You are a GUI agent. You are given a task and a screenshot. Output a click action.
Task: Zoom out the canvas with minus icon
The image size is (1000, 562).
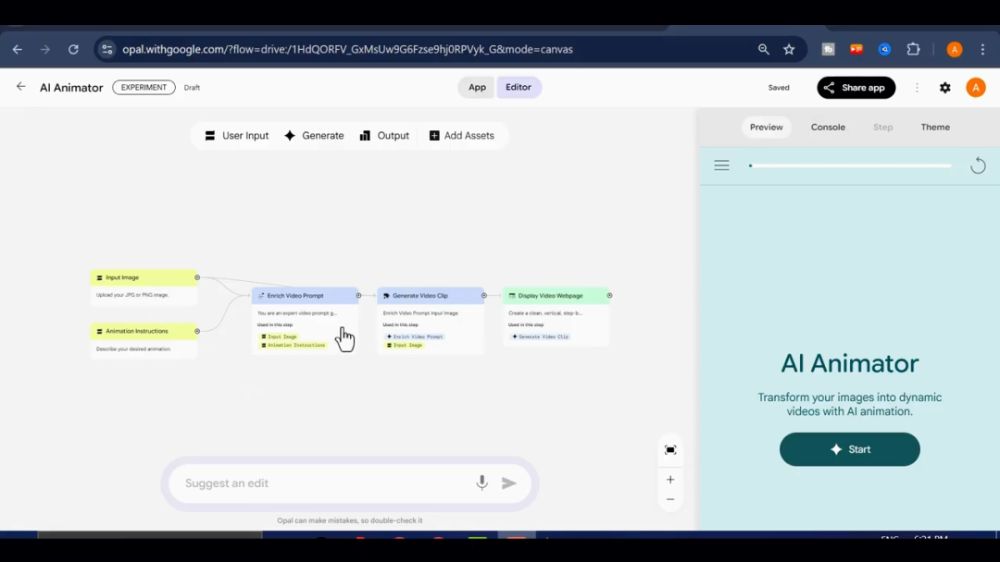[x=670, y=499]
